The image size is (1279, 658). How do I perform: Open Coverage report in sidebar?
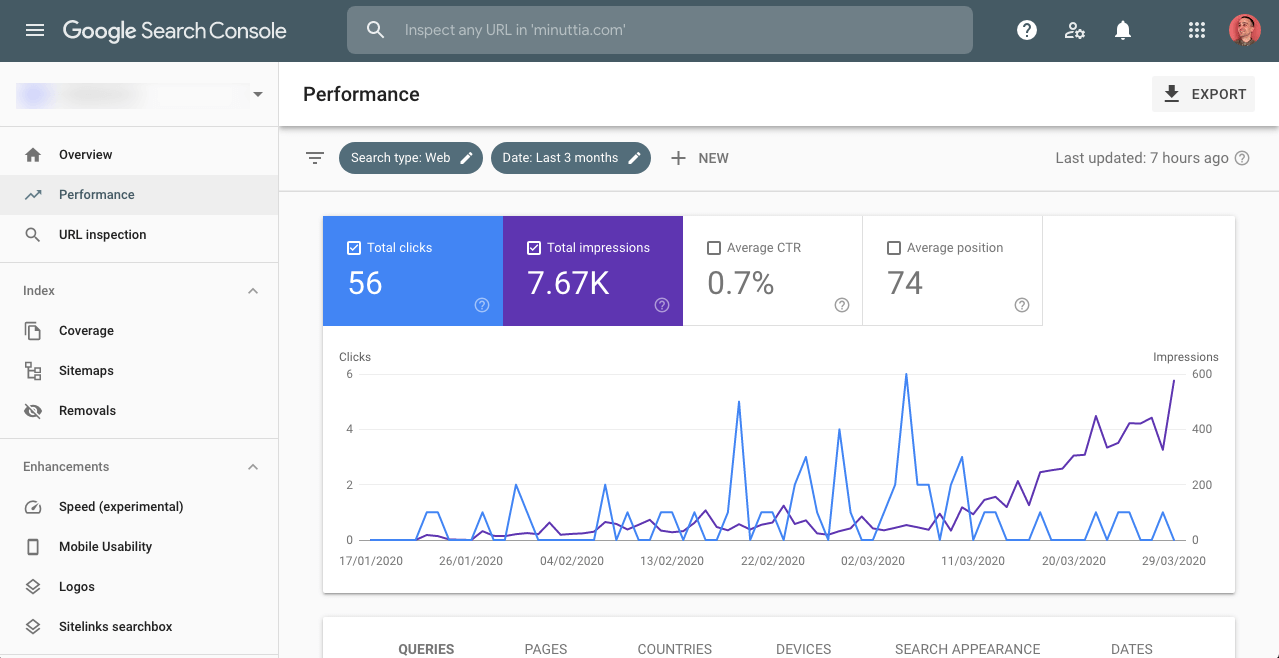point(86,331)
